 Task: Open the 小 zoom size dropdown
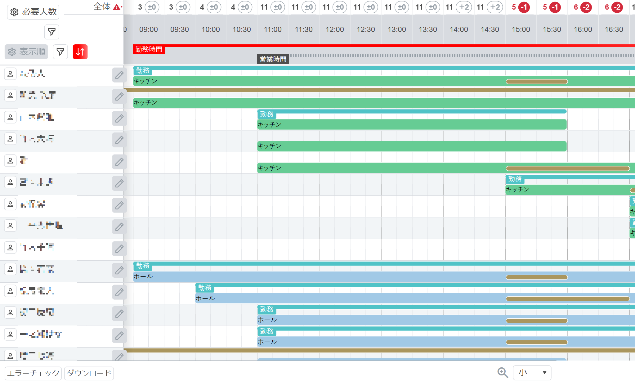(x=532, y=373)
